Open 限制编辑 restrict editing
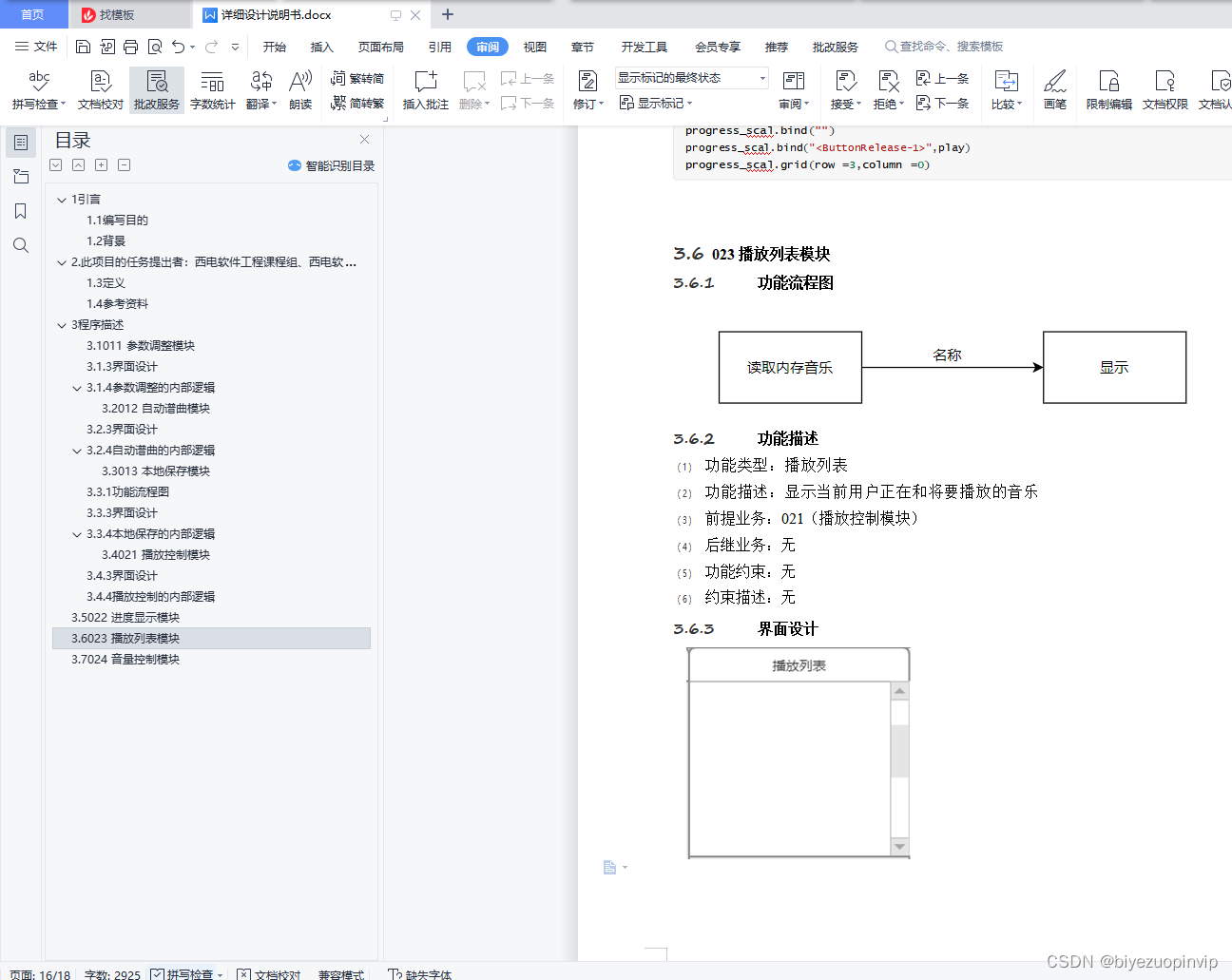This screenshot has height=980, width=1232. pos(1109,90)
